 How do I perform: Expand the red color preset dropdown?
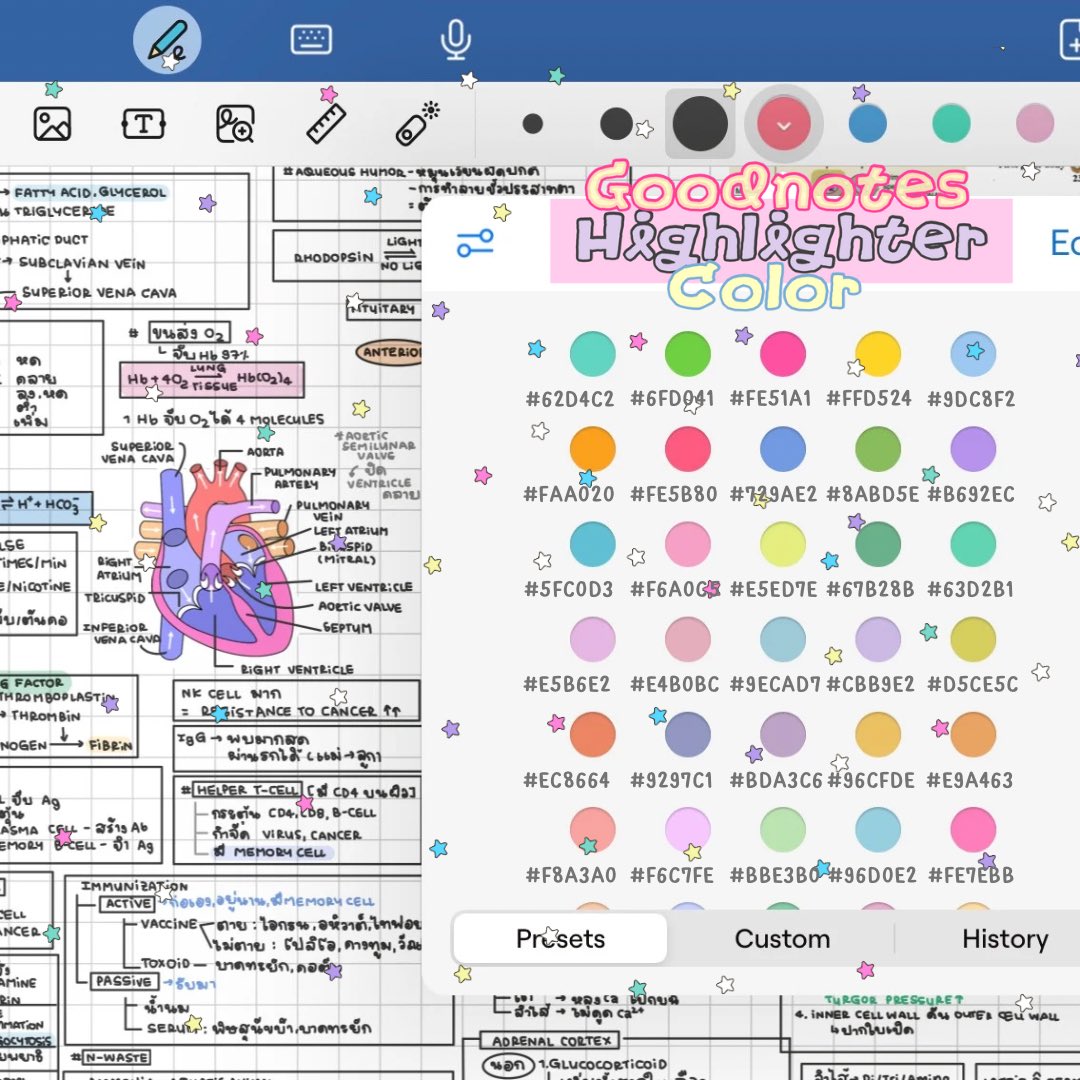784,125
